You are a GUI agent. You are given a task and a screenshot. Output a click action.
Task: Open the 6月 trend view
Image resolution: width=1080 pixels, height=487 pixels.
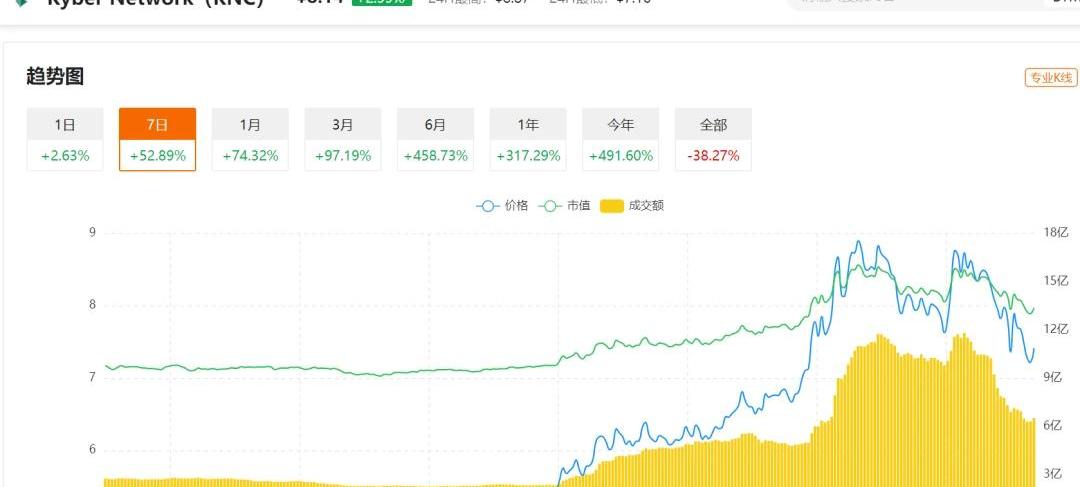coord(435,139)
